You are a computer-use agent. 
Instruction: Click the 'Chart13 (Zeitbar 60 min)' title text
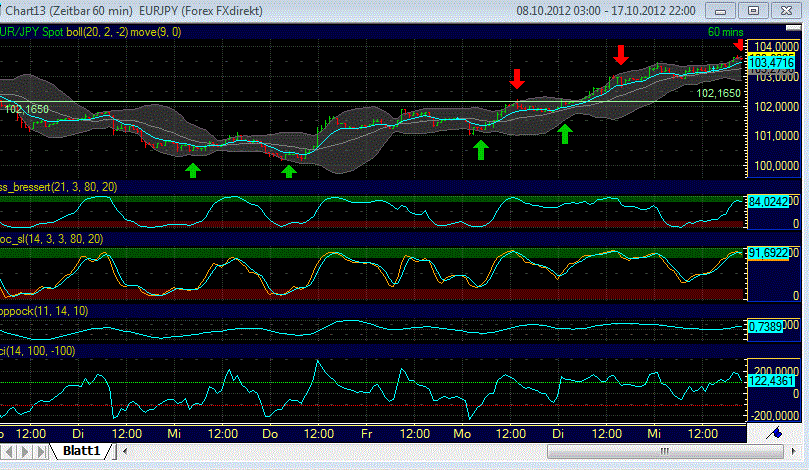click(x=69, y=11)
